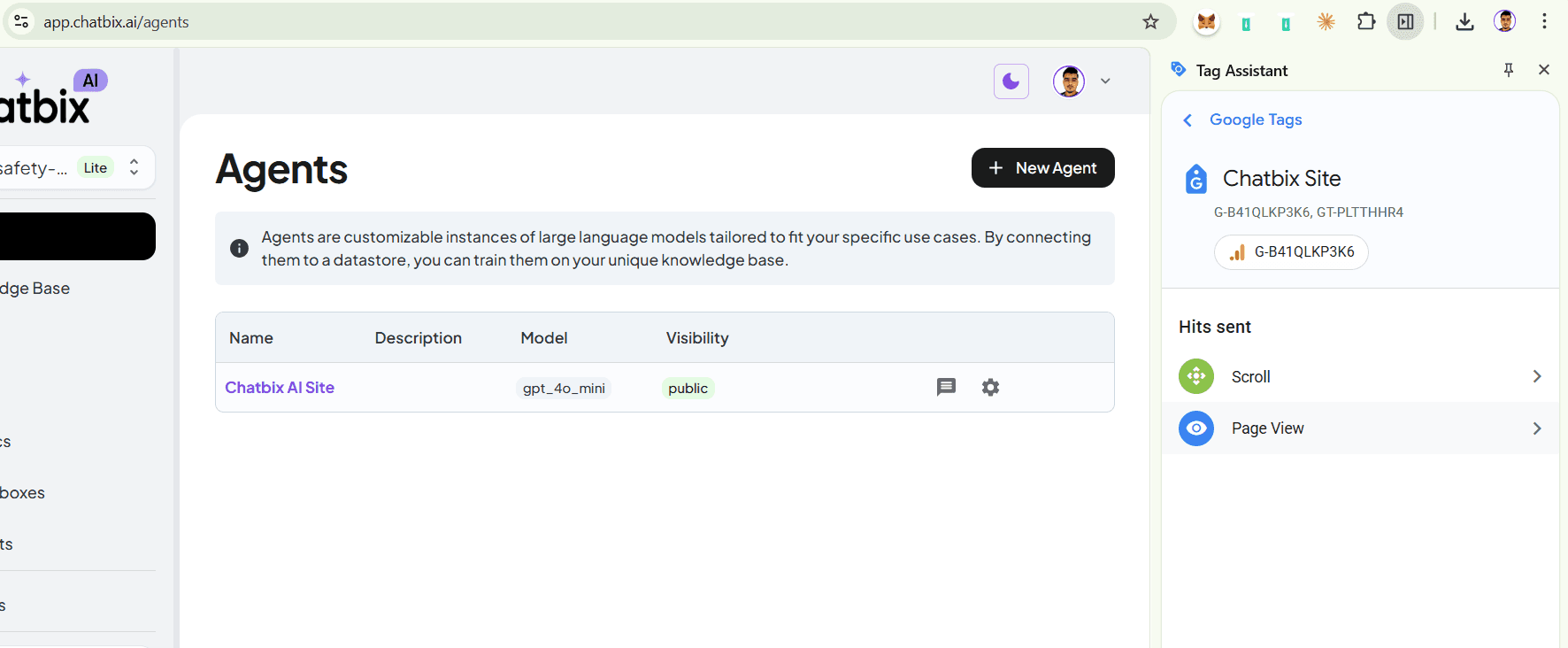The image size is (1568, 648).
Task: Select the highlighted black sidebar item
Action: 78,236
